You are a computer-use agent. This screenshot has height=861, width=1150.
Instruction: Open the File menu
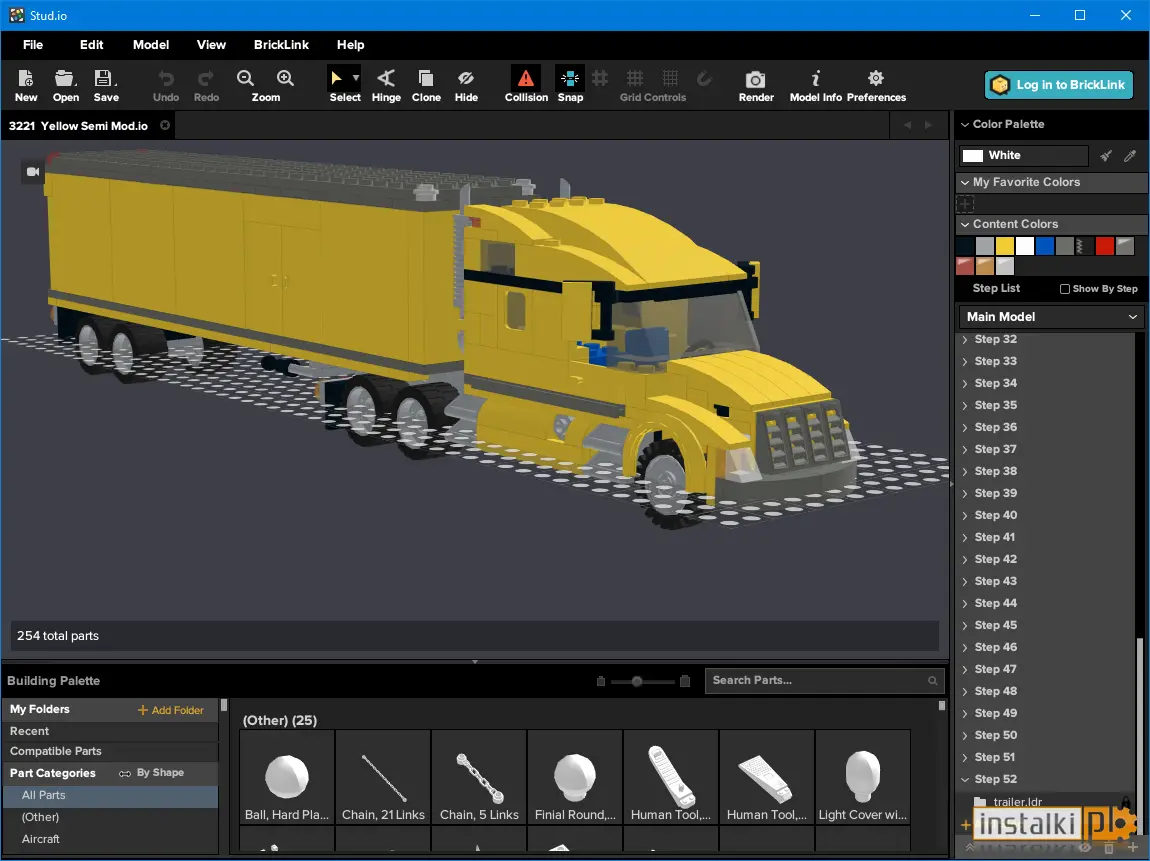33,45
